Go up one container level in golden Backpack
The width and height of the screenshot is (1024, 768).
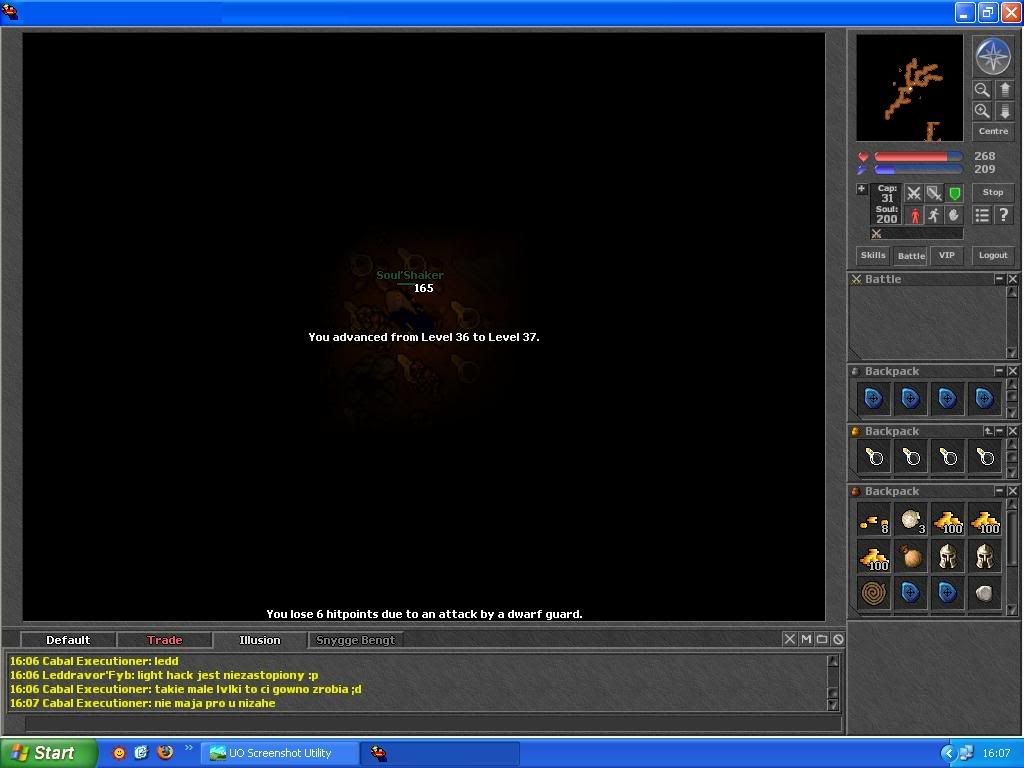coord(988,431)
